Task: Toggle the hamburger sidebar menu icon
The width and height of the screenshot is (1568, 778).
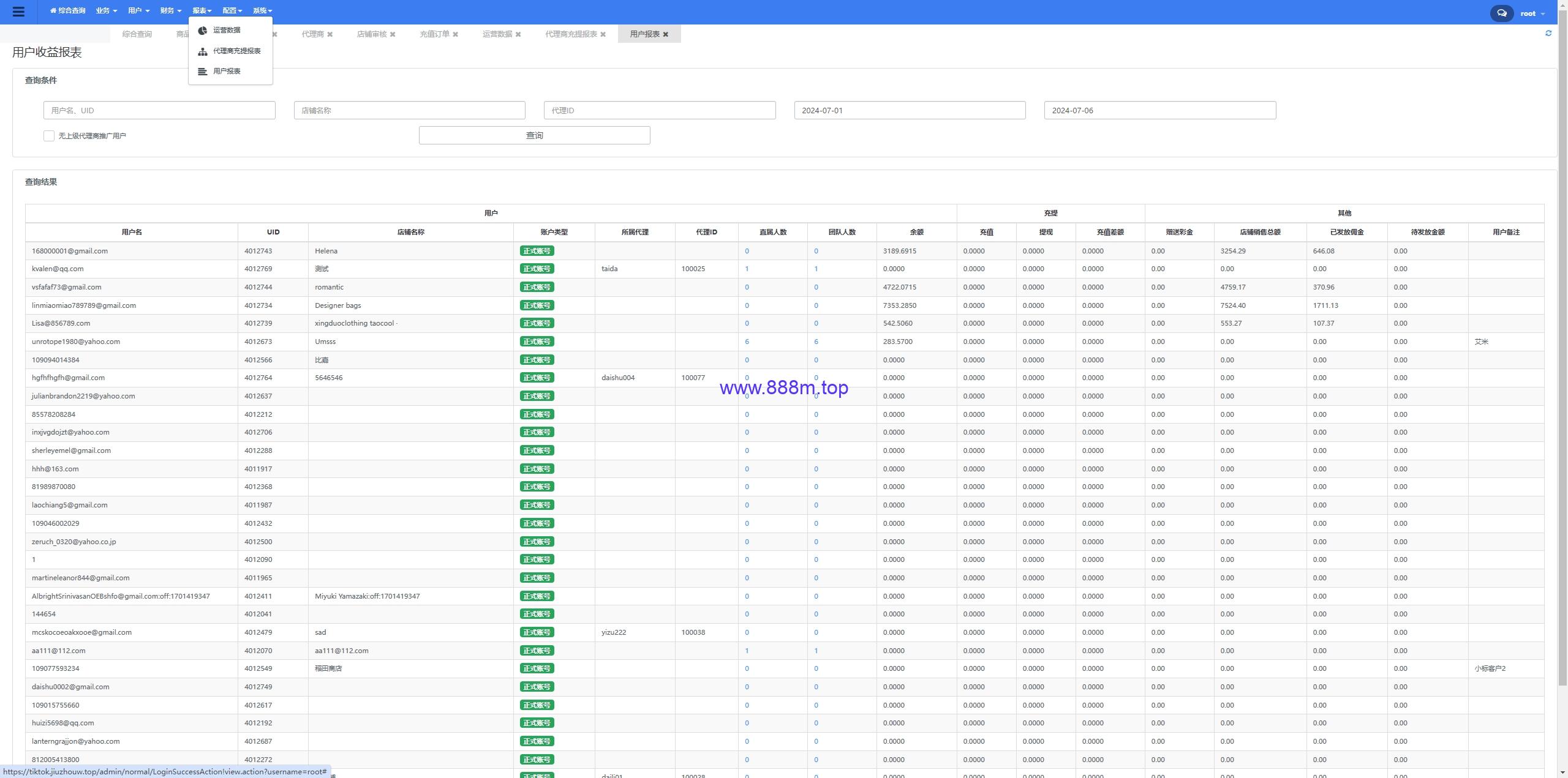Action: coord(18,12)
